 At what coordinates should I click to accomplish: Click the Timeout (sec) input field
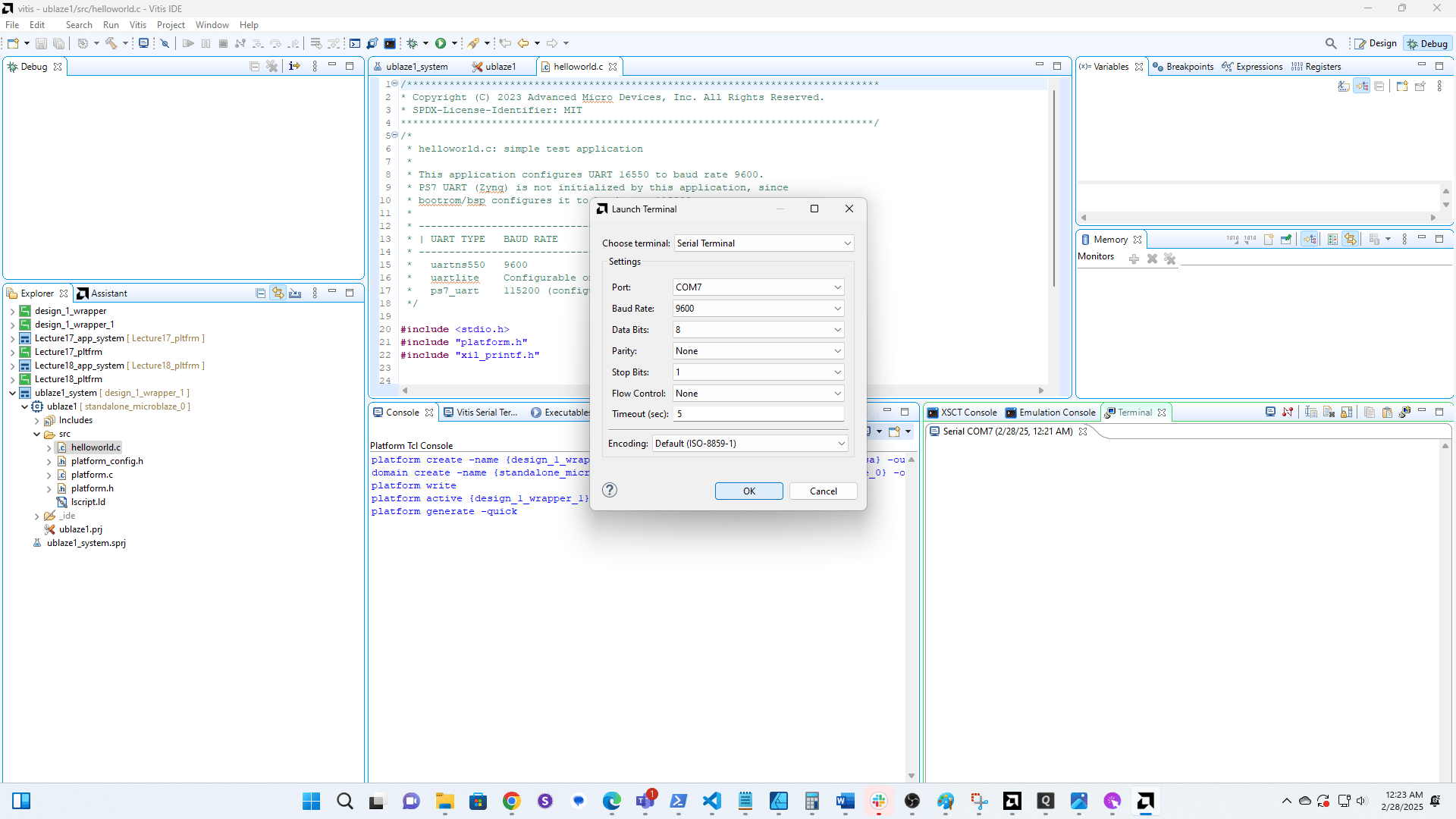pyautogui.click(x=758, y=414)
